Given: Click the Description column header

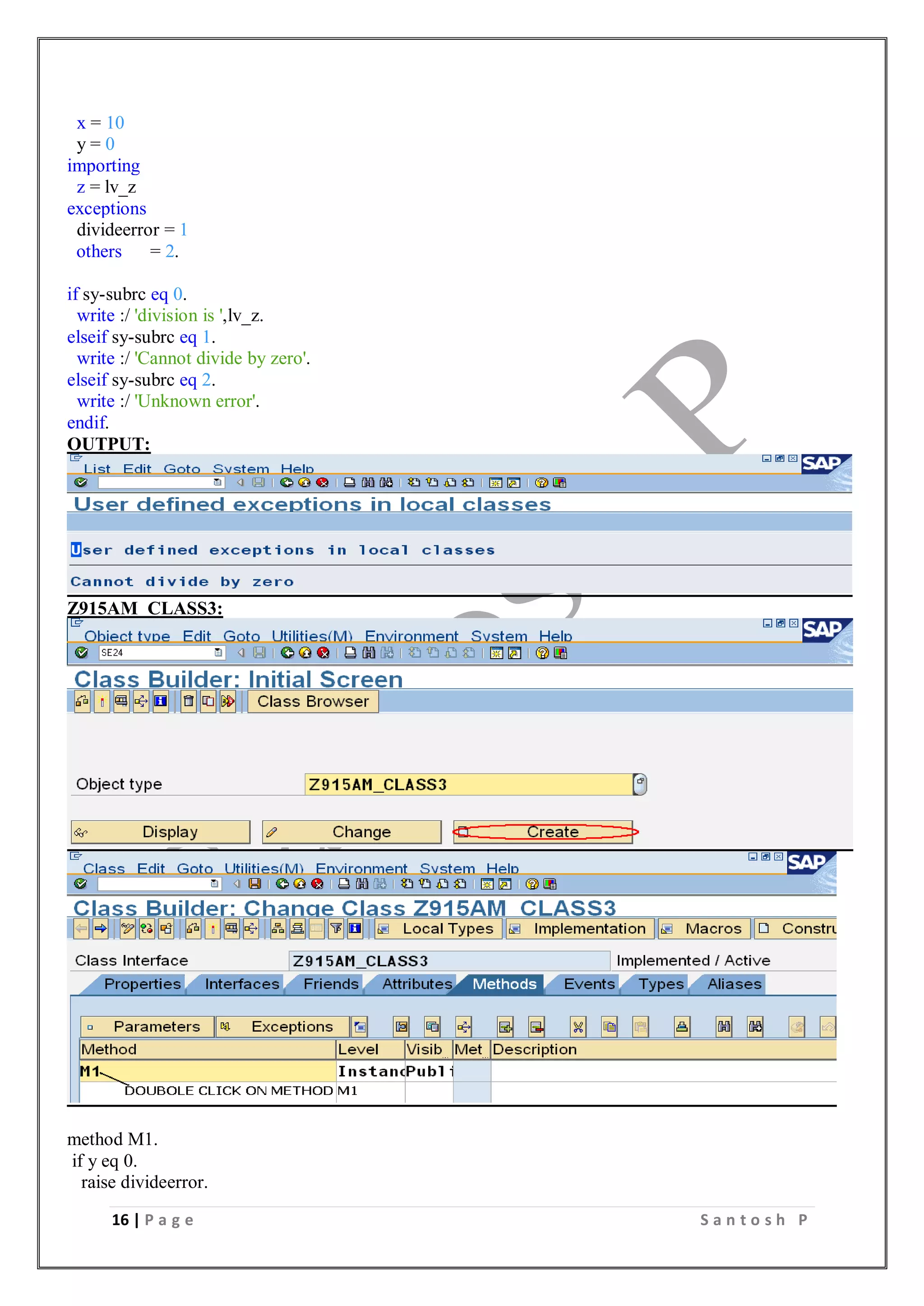Looking at the screenshot, I should coord(663,1049).
